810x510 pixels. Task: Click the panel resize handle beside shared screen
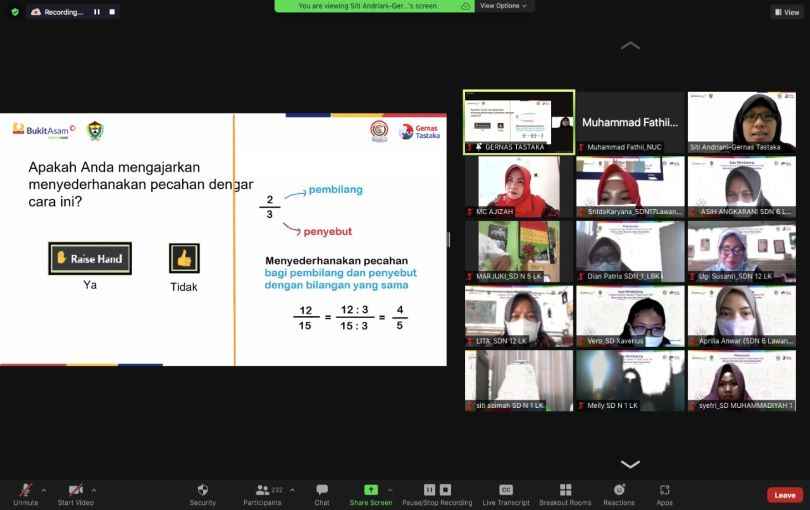point(449,239)
